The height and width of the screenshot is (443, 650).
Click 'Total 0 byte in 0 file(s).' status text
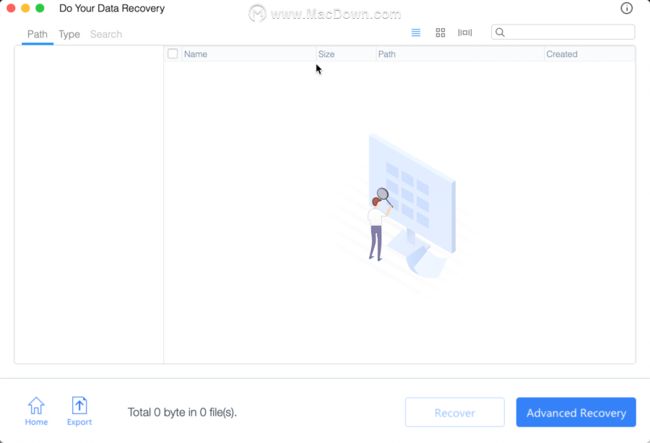coord(182,412)
